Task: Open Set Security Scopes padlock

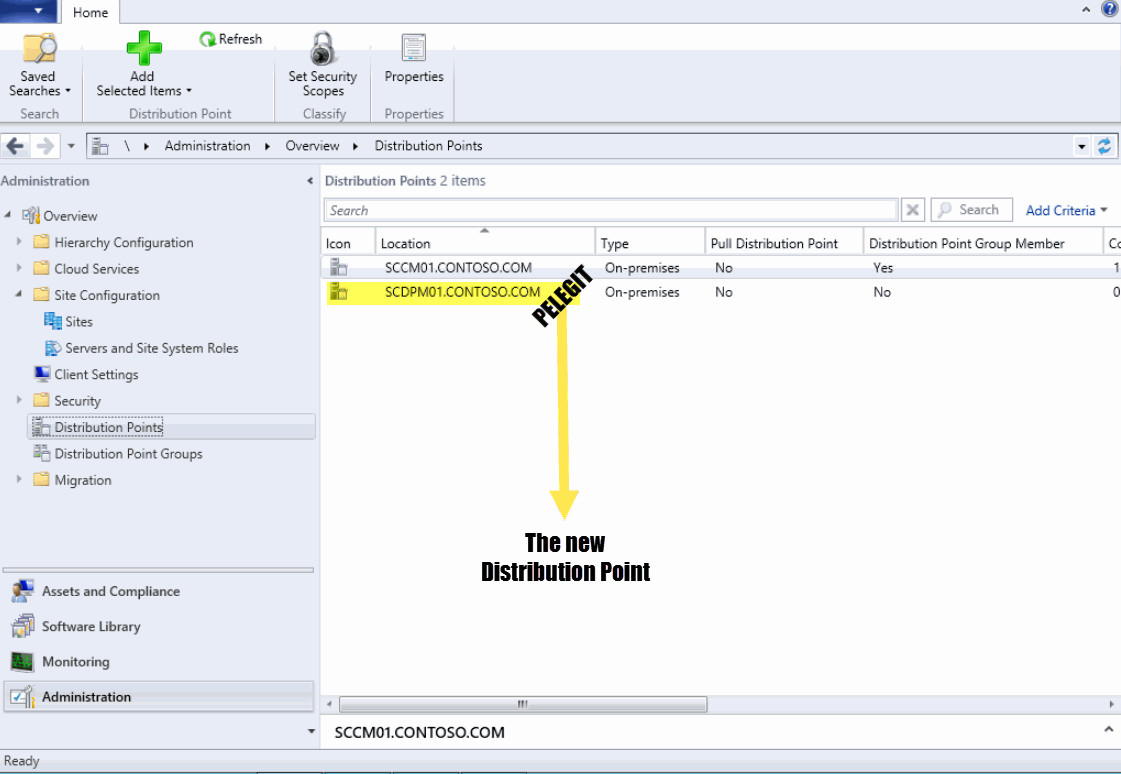Action: (x=323, y=49)
